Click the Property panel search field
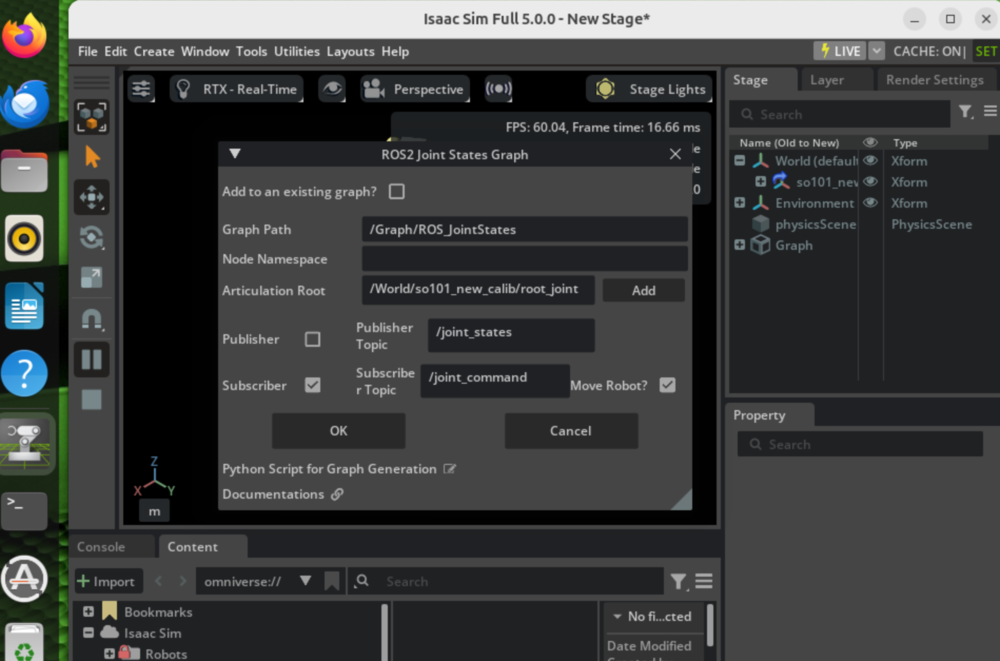Image resolution: width=1000 pixels, height=661 pixels. (860, 444)
